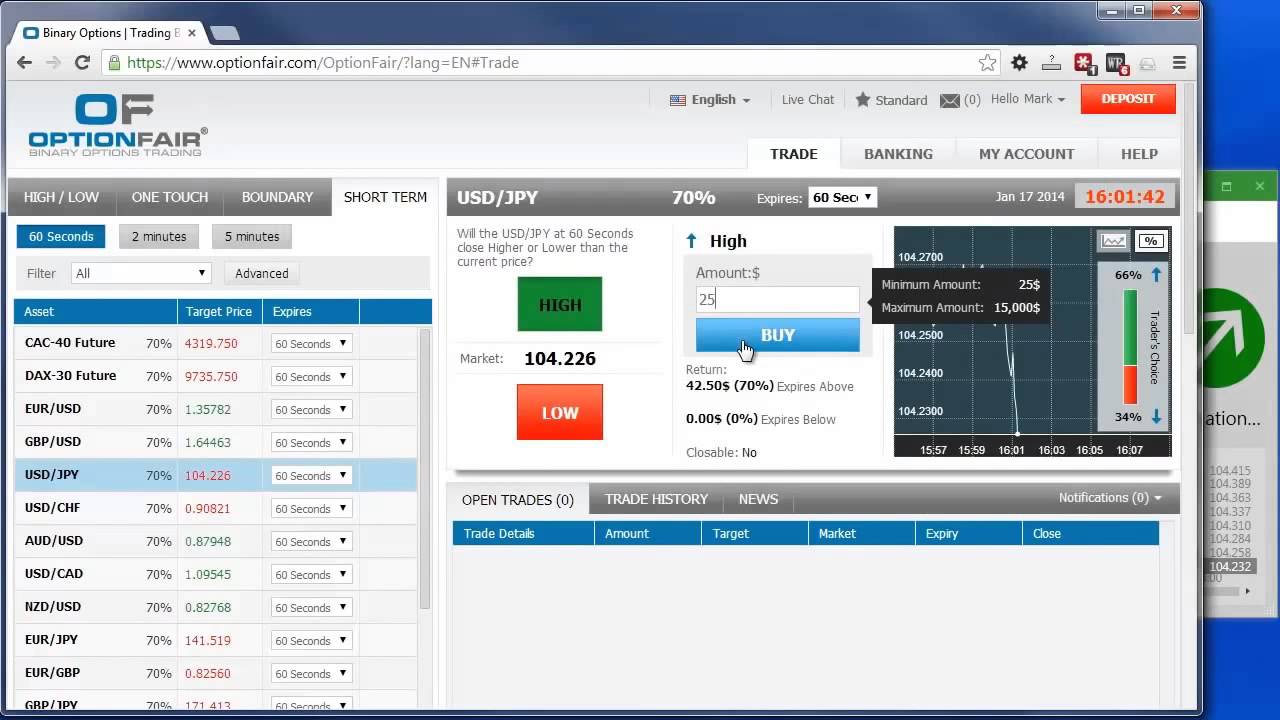Open the MY ACCOUNT main tab
This screenshot has width=1280, height=720.
pos(1026,154)
